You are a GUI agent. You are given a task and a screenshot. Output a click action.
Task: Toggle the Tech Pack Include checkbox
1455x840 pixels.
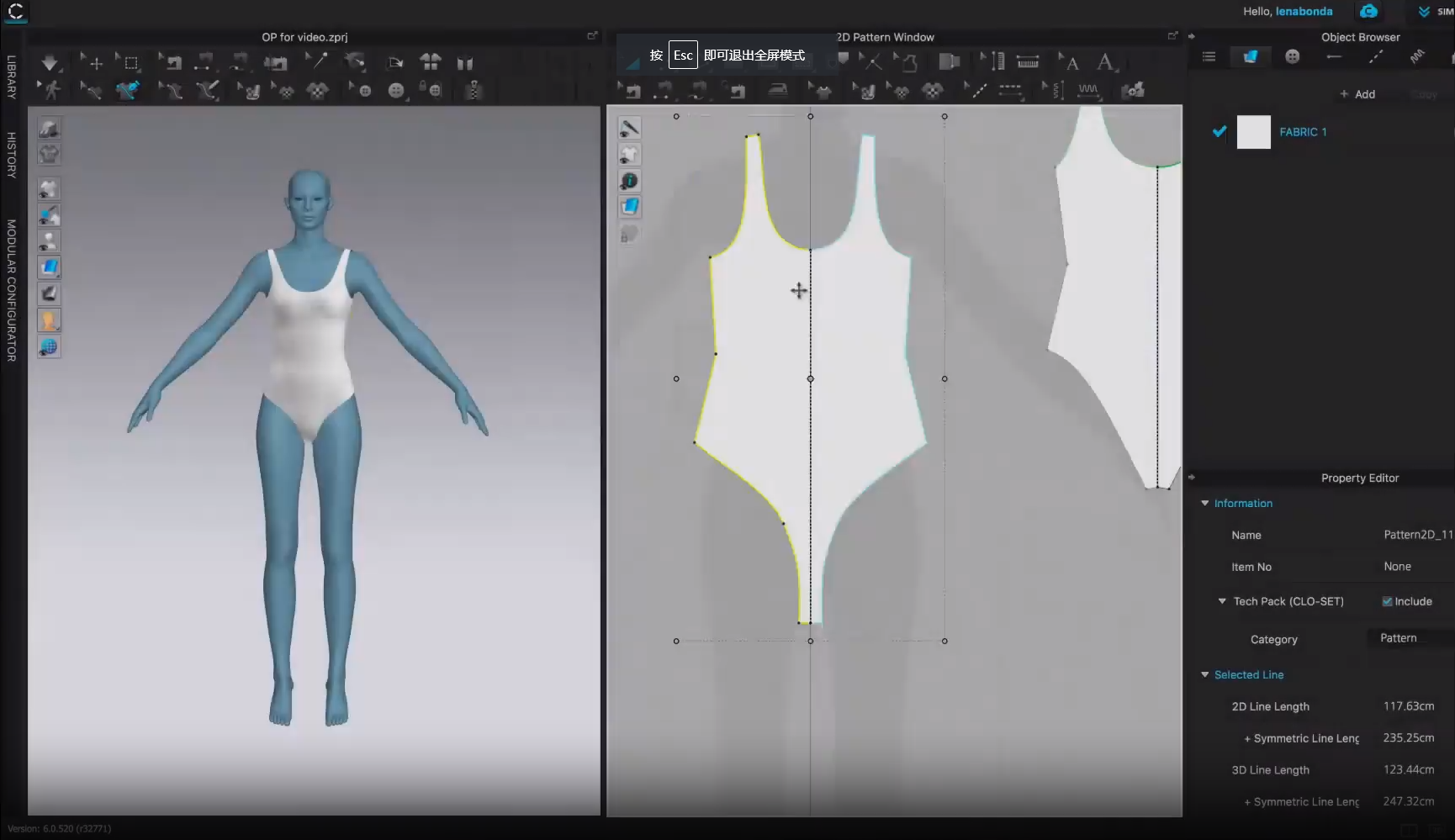pos(1387,601)
